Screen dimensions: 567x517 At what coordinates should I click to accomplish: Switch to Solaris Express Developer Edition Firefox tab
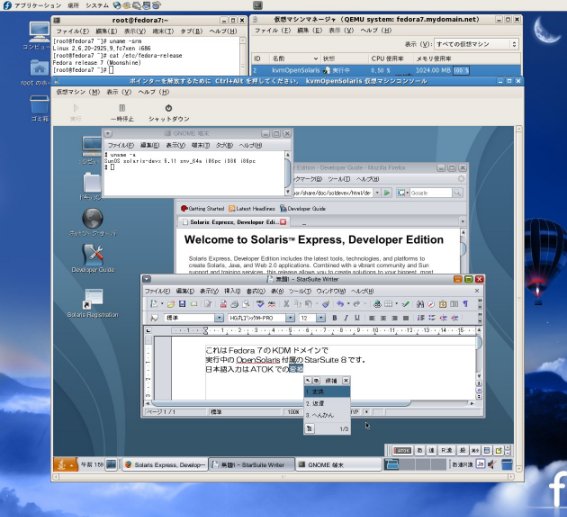235,222
